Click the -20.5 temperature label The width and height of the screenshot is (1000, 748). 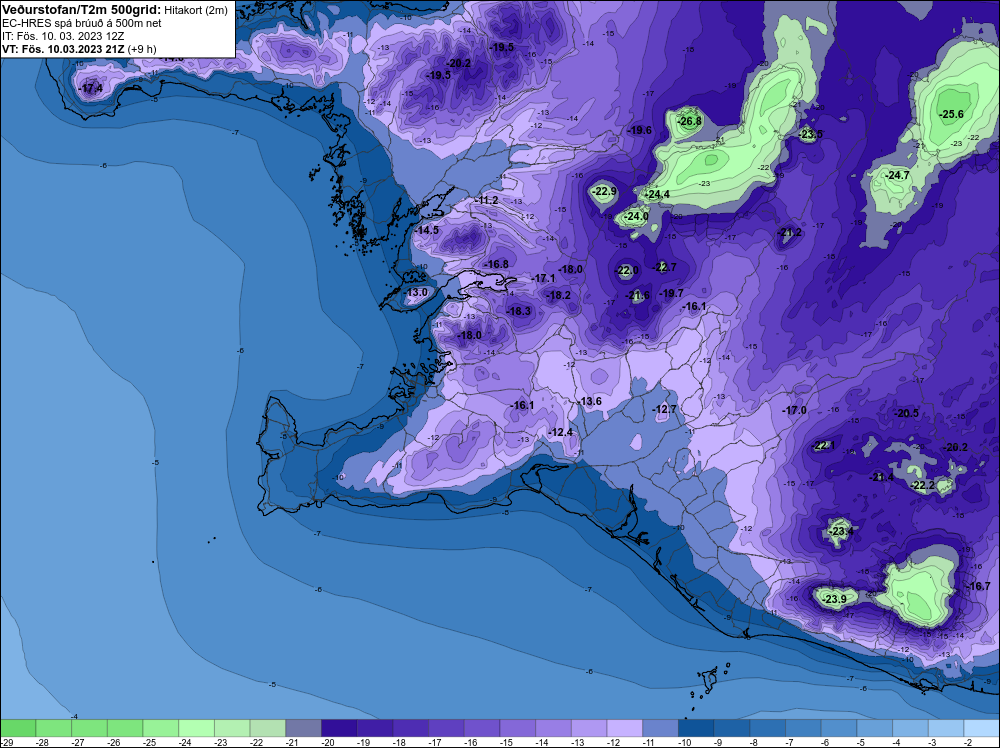coord(906,413)
